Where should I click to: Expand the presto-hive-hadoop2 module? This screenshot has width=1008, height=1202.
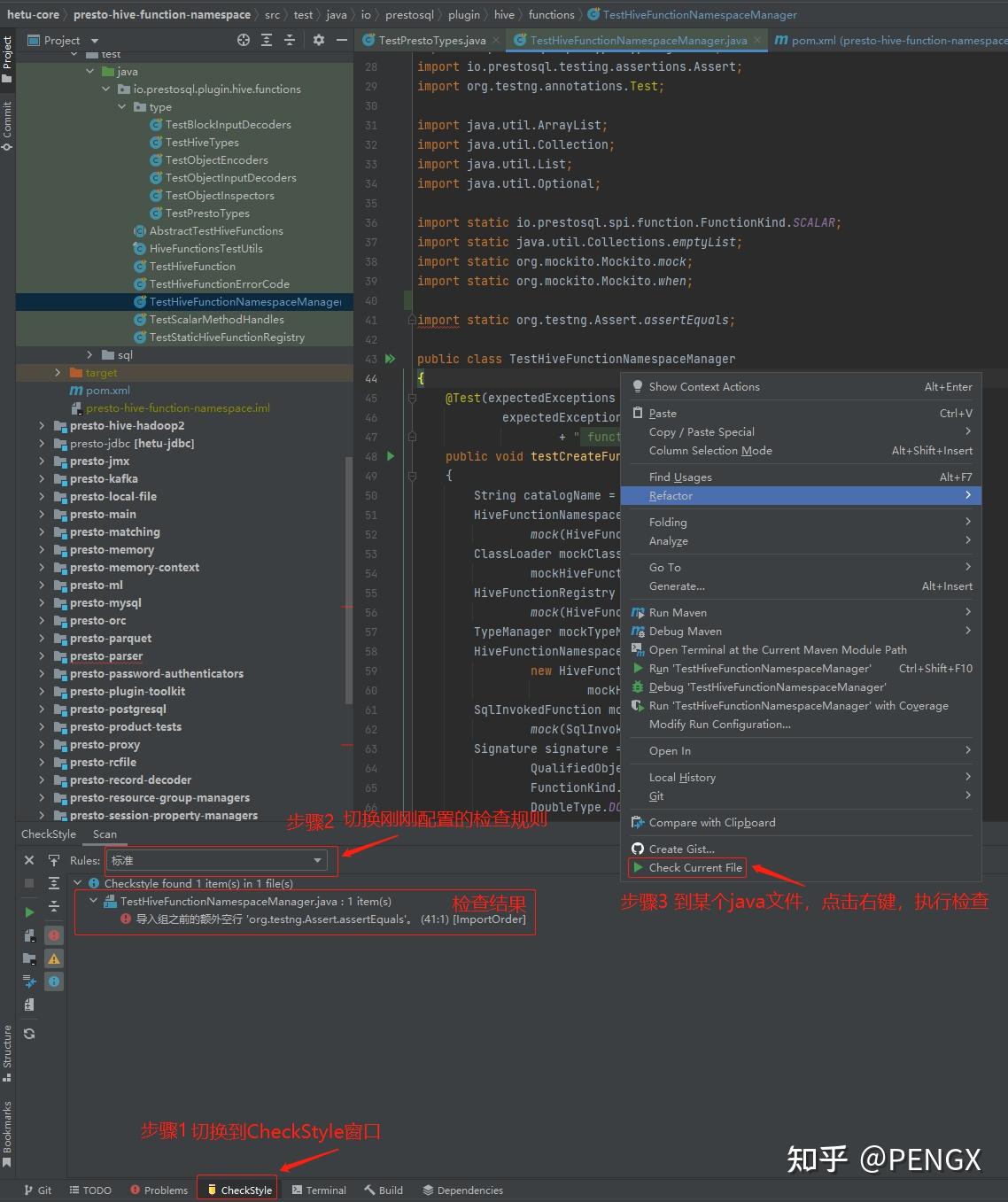pos(42,425)
